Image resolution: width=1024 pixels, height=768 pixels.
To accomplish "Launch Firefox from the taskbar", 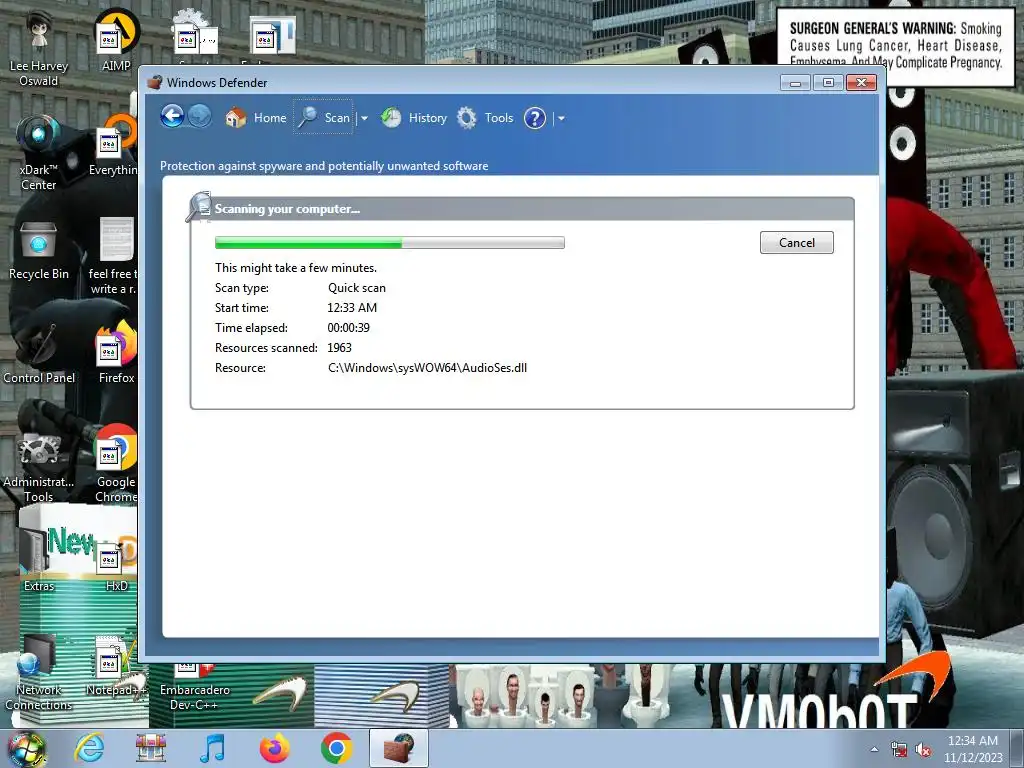I will point(274,748).
